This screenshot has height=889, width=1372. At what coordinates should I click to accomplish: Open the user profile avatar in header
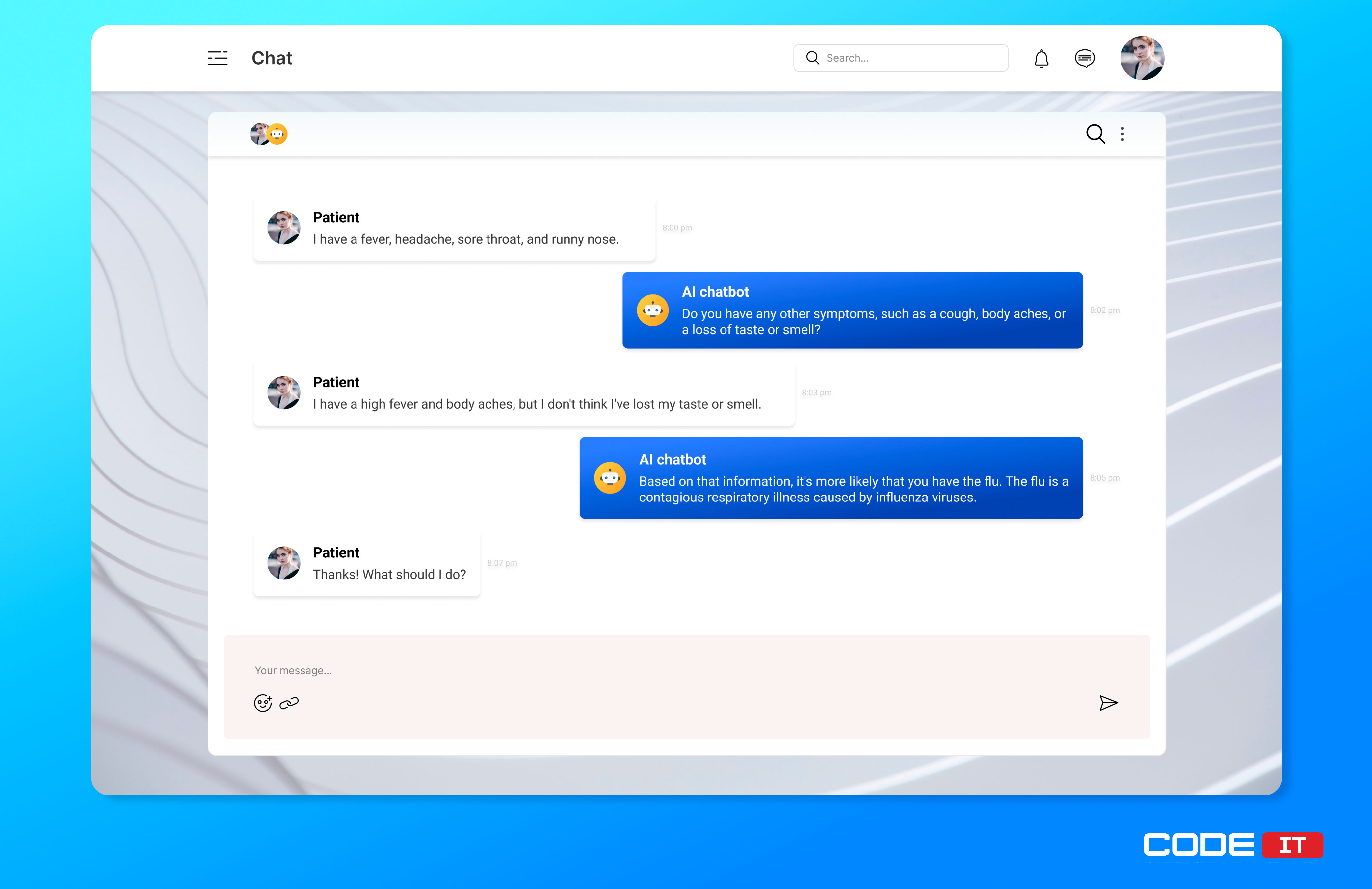pyautogui.click(x=1142, y=58)
